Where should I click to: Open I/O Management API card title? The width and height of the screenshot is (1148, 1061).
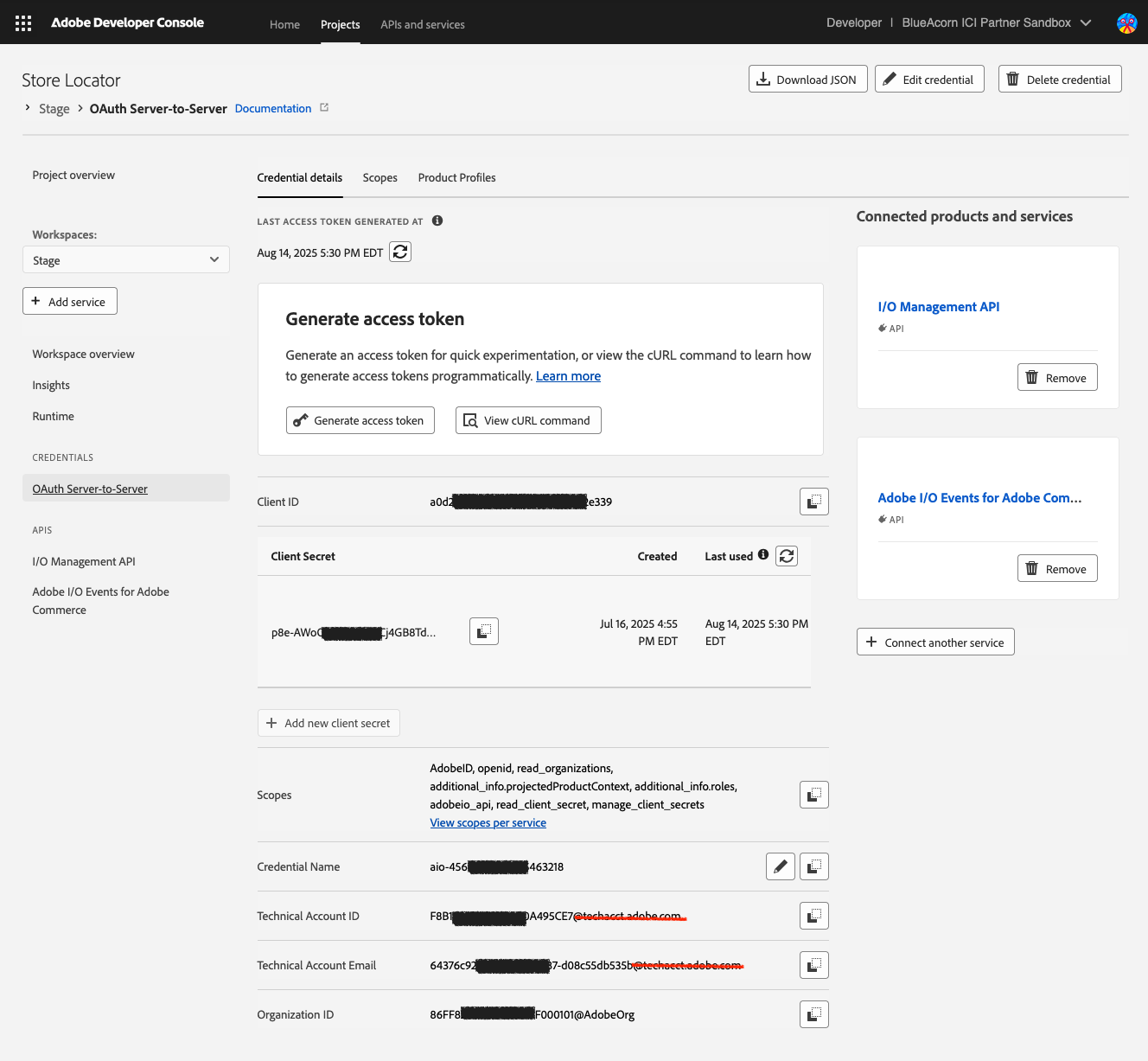click(x=939, y=307)
